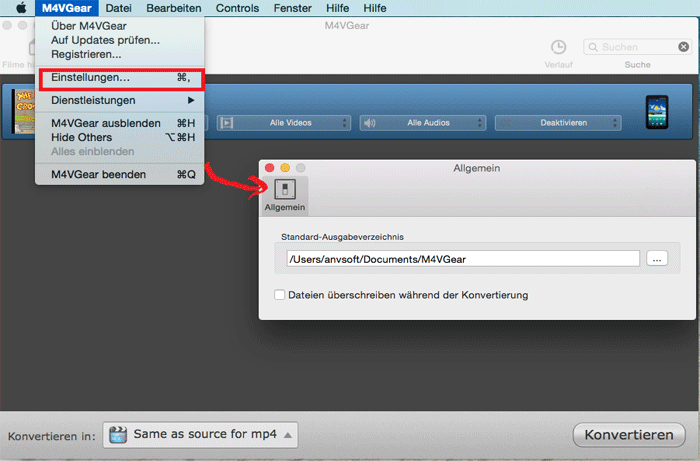Choose Registrieren... menu entry
700x461 pixels.
point(120,54)
